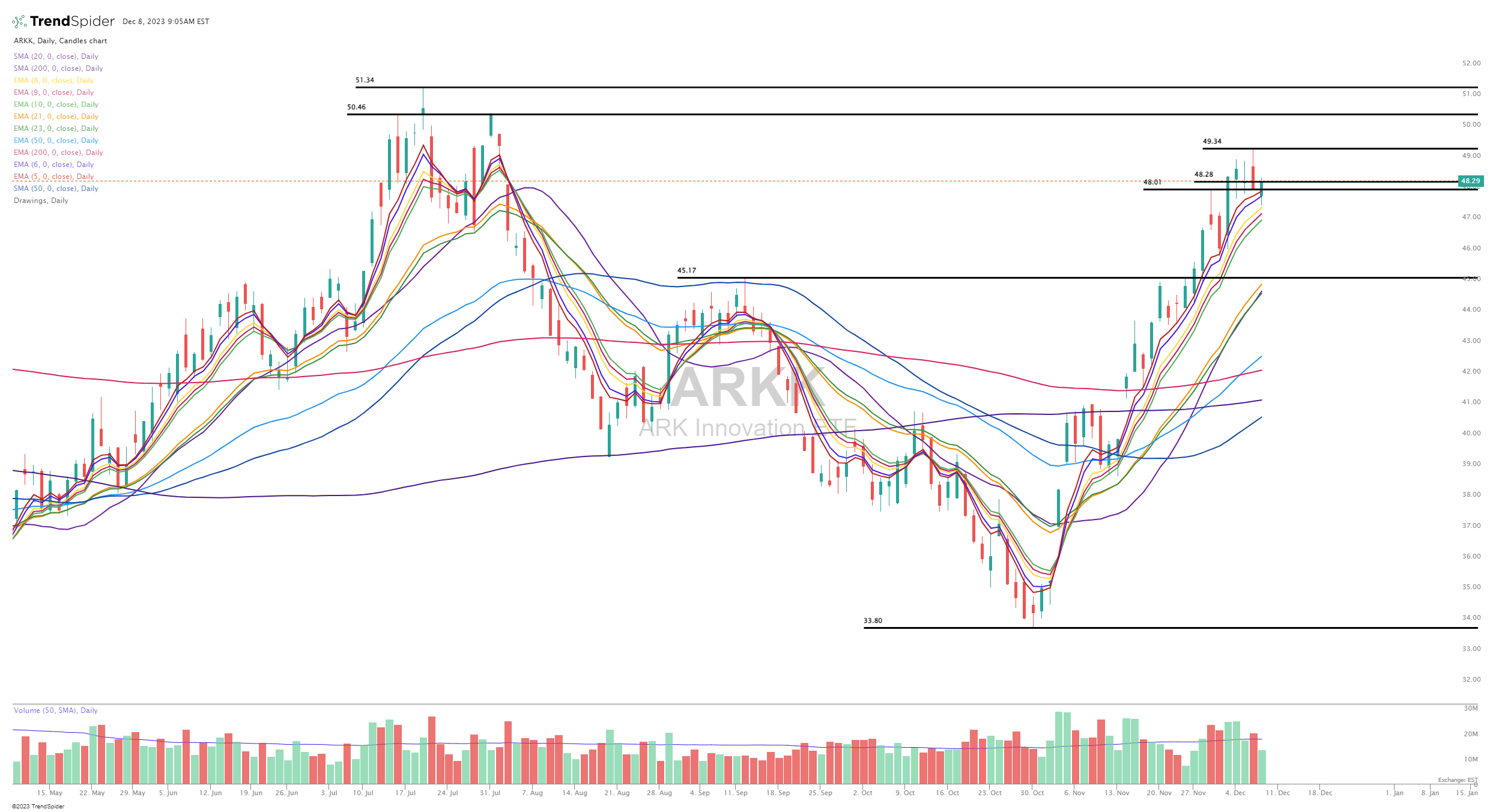Select the EMA (9, 0, close) legend entry
Screen dimensions: 1496x812
tap(54, 92)
